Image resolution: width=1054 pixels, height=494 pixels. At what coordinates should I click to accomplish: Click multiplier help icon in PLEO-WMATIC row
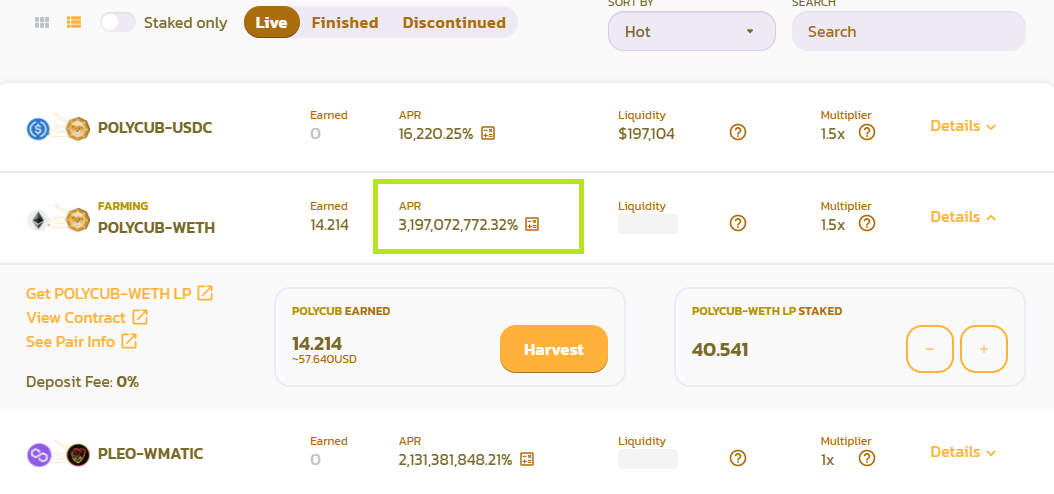point(867,458)
